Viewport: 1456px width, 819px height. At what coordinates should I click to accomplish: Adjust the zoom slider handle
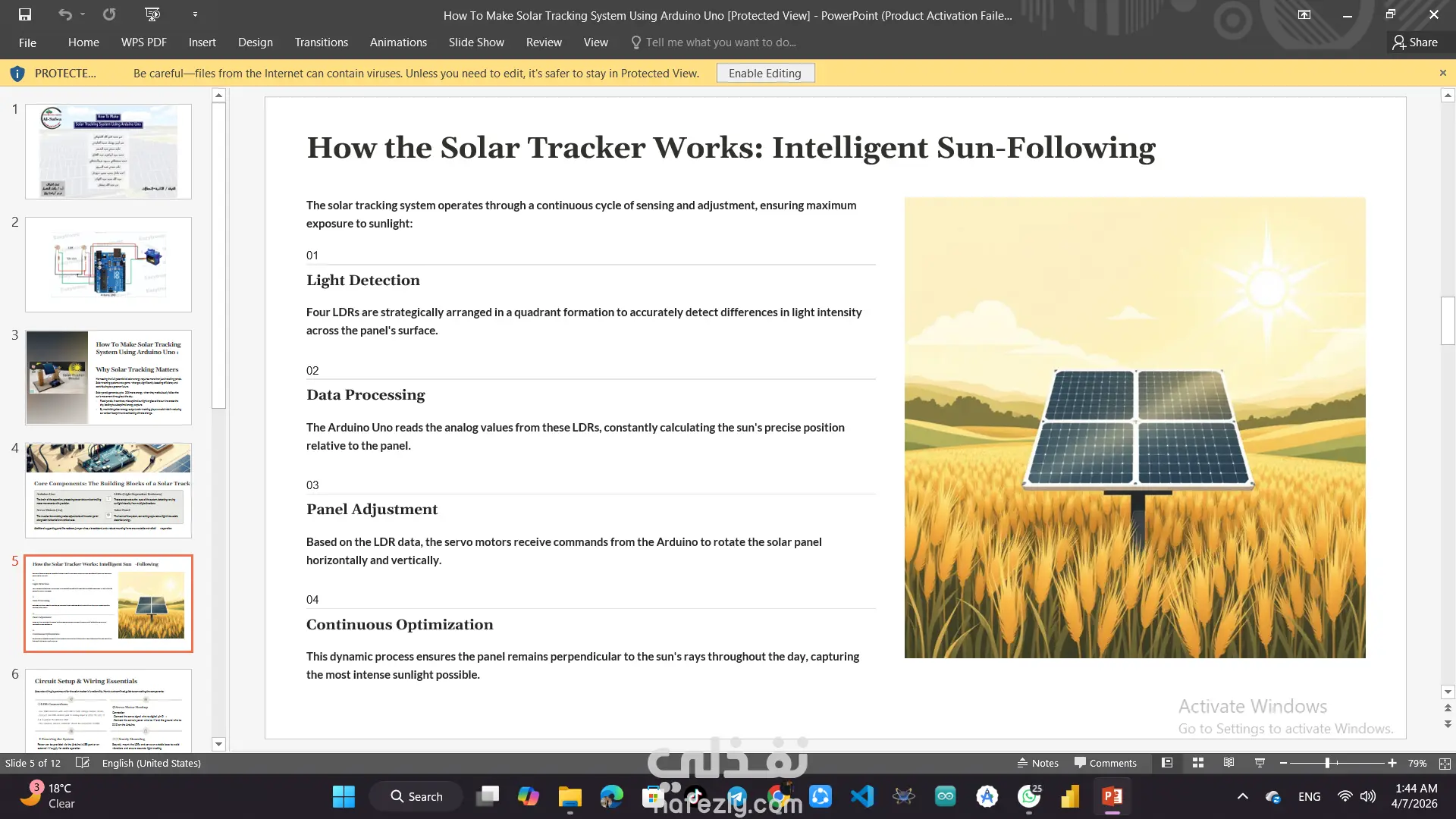(1327, 763)
